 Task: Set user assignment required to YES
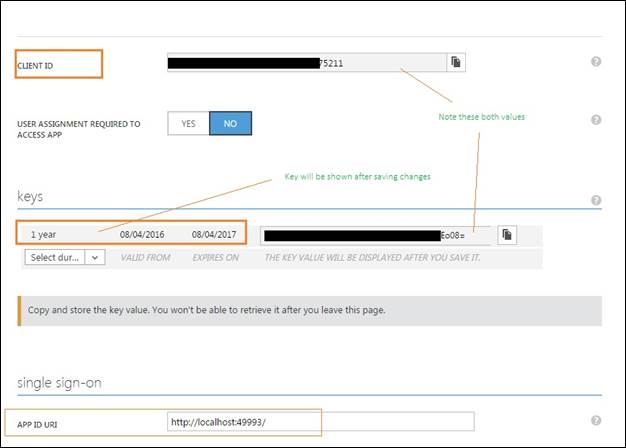pos(188,123)
